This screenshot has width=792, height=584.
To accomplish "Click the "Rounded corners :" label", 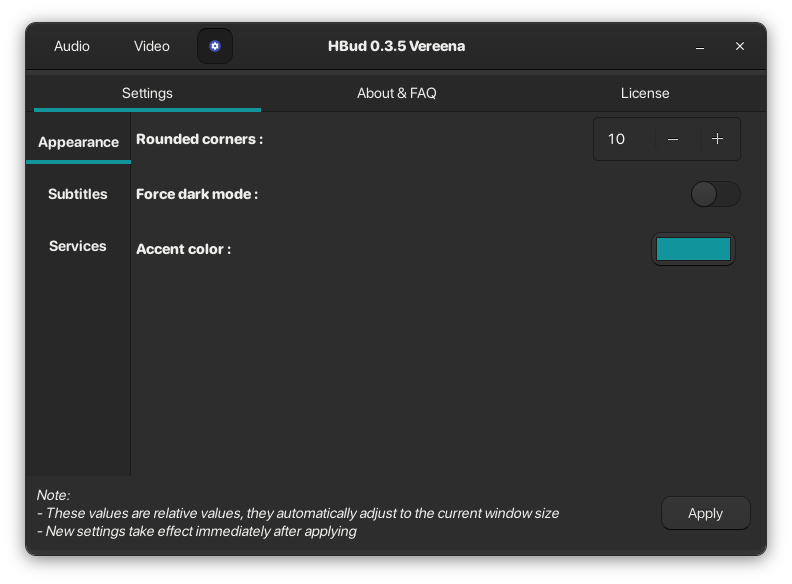I will 200,139.
